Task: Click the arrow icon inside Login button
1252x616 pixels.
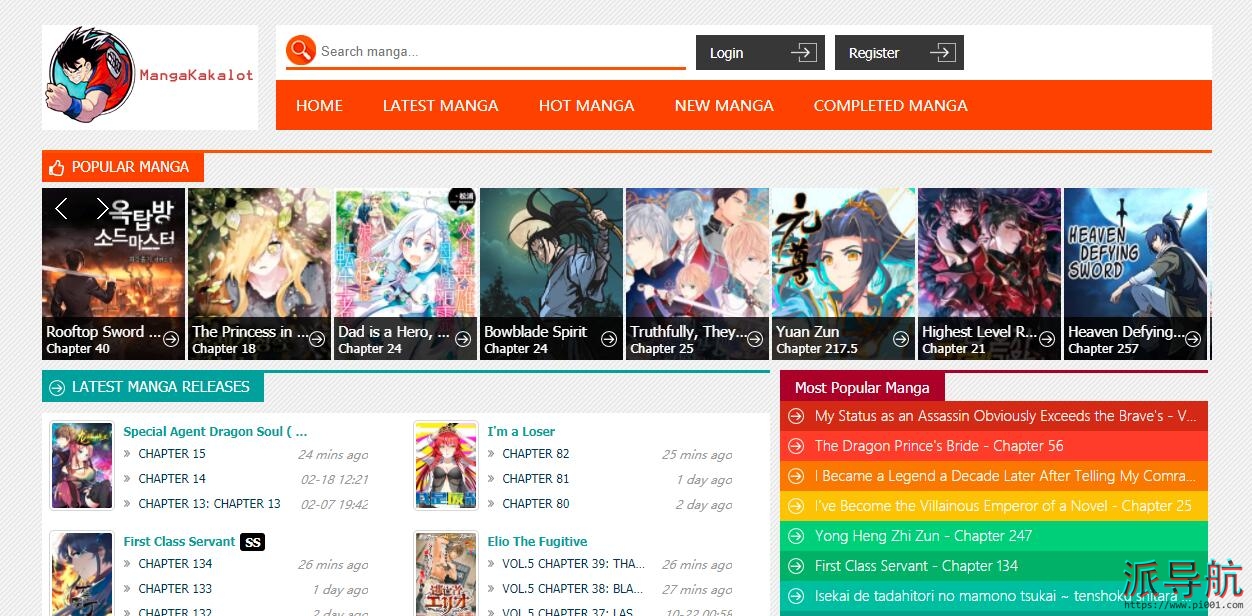Action: [x=803, y=53]
